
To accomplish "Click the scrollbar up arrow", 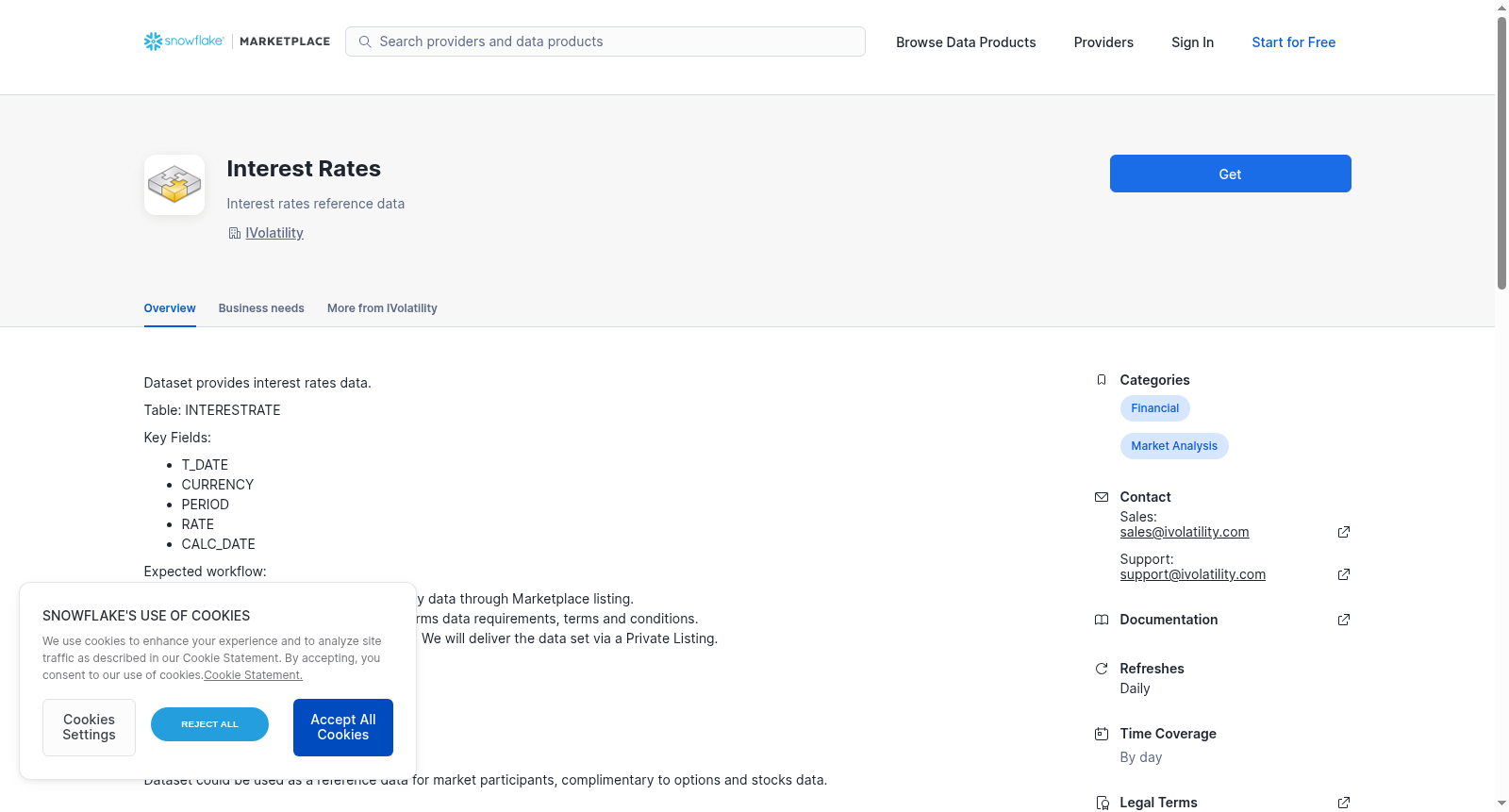I will pos(1501,8).
